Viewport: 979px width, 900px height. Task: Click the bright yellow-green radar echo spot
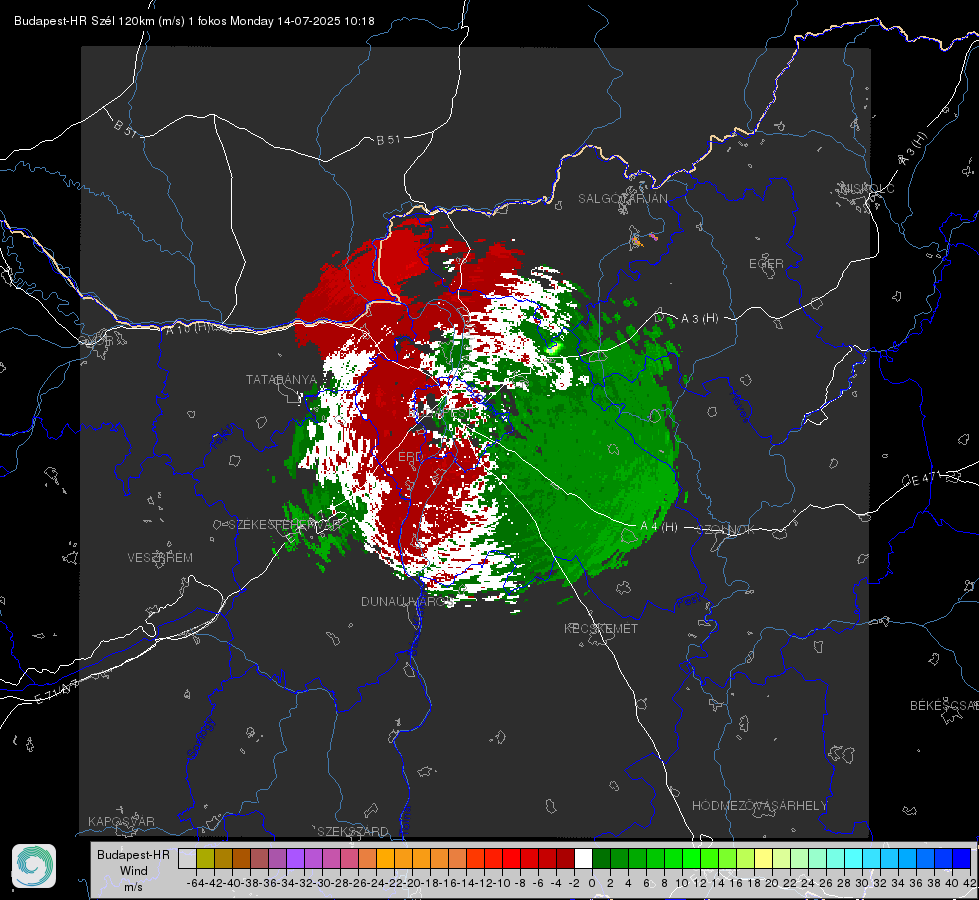point(553,349)
